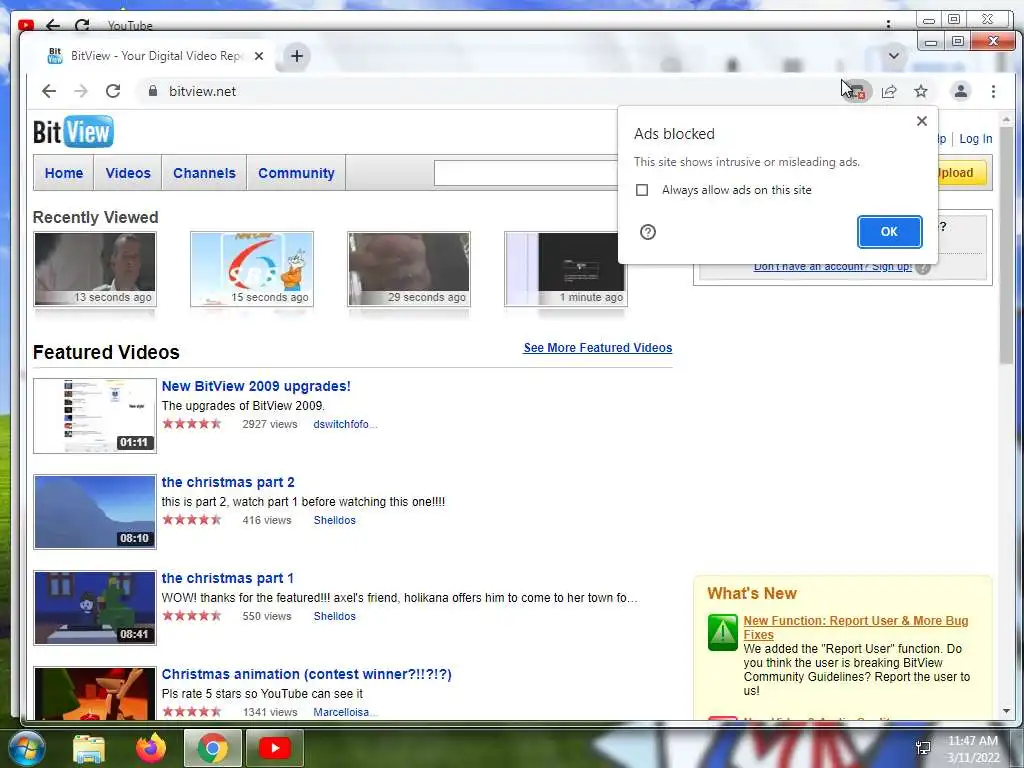The width and height of the screenshot is (1024, 768).
Task: Click the page vertical scrollbar thumb
Action: [x=1006, y=245]
